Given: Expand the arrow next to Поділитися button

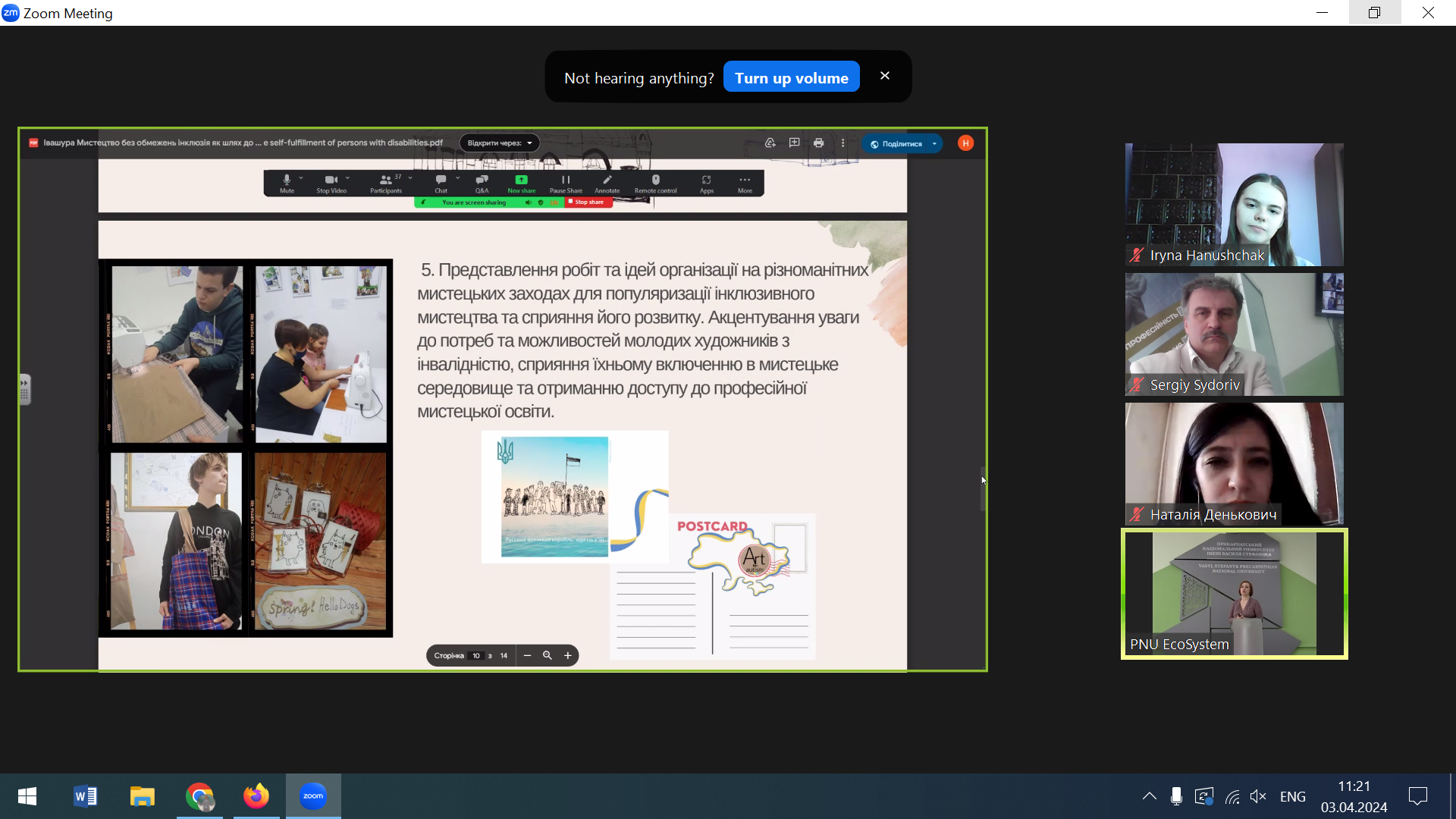Looking at the screenshot, I should click(934, 144).
